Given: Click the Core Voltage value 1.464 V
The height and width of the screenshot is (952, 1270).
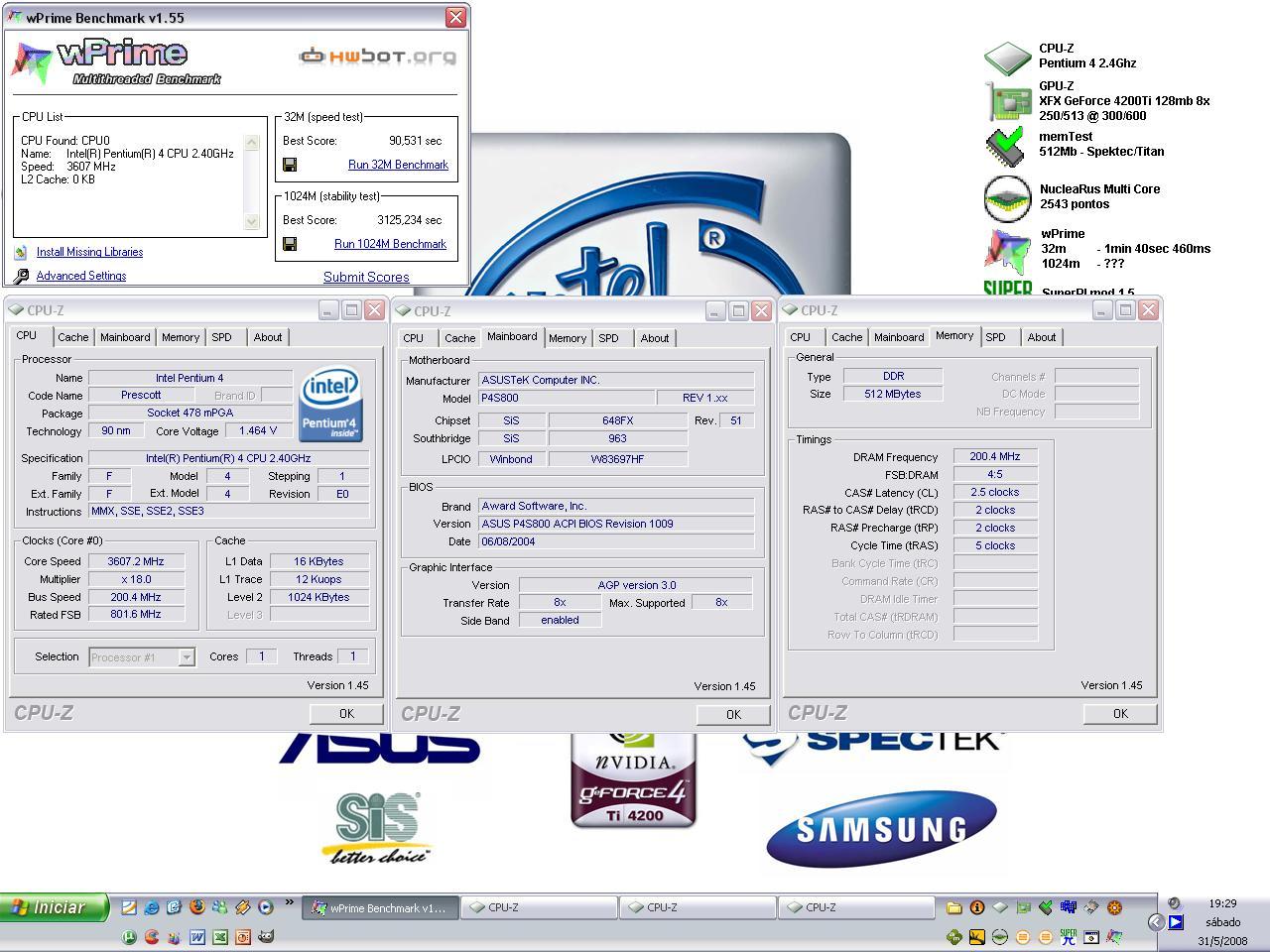Looking at the screenshot, I should click(258, 430).
